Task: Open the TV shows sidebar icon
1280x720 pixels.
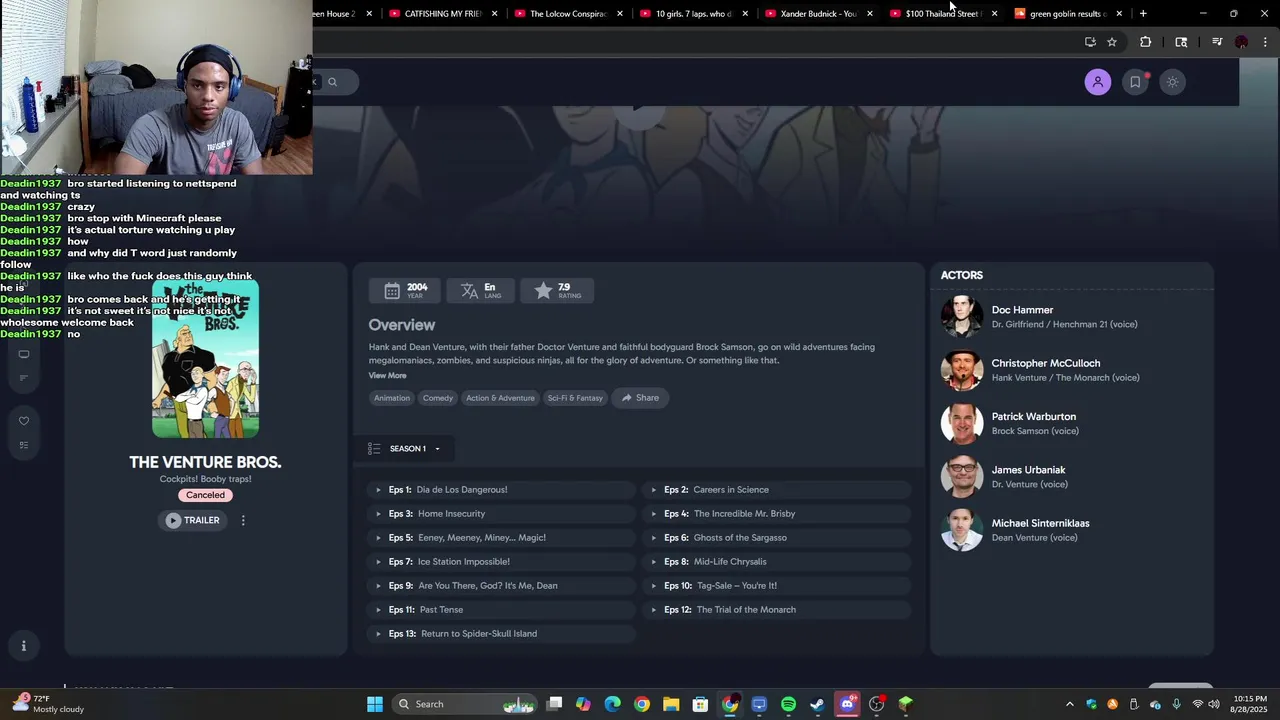Action: [24, 354]
